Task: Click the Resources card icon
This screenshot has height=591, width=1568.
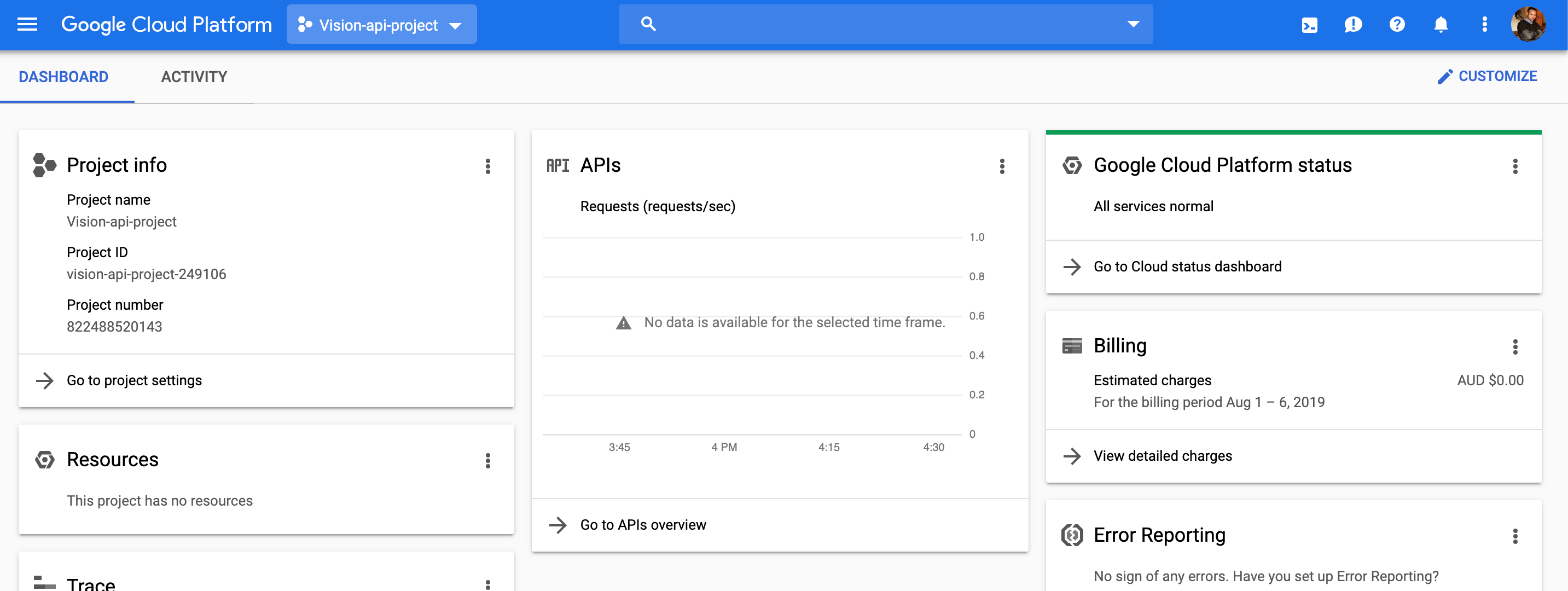Action: pos(44,460)
